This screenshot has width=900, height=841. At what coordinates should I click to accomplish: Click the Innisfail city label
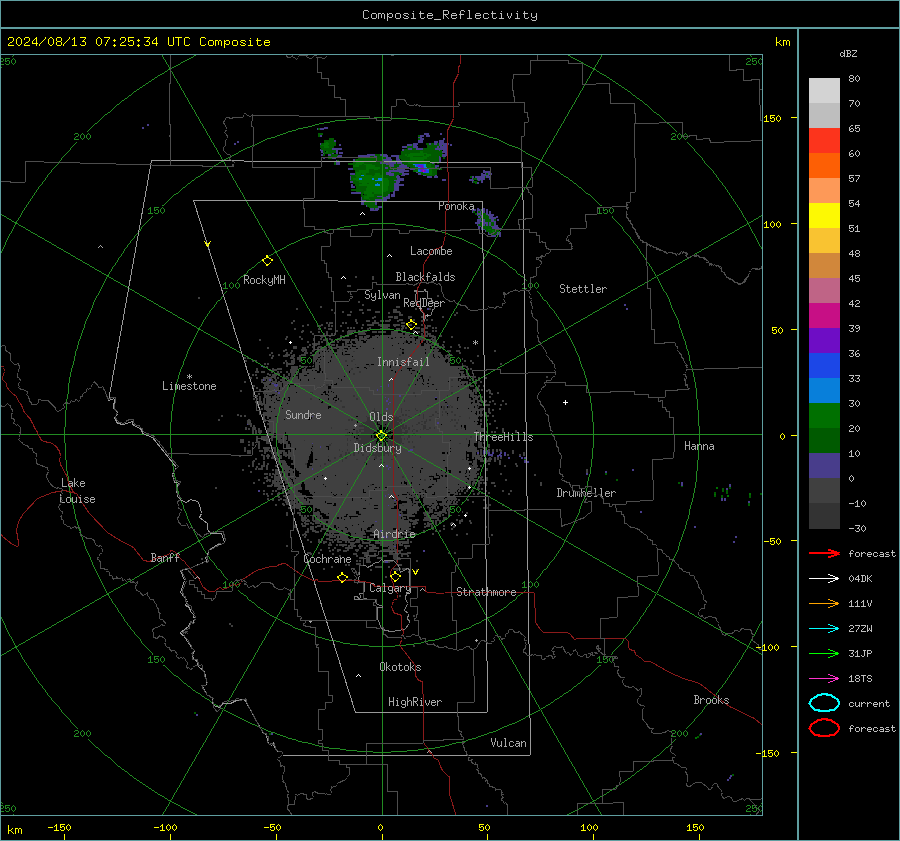(x=403, y=362)
